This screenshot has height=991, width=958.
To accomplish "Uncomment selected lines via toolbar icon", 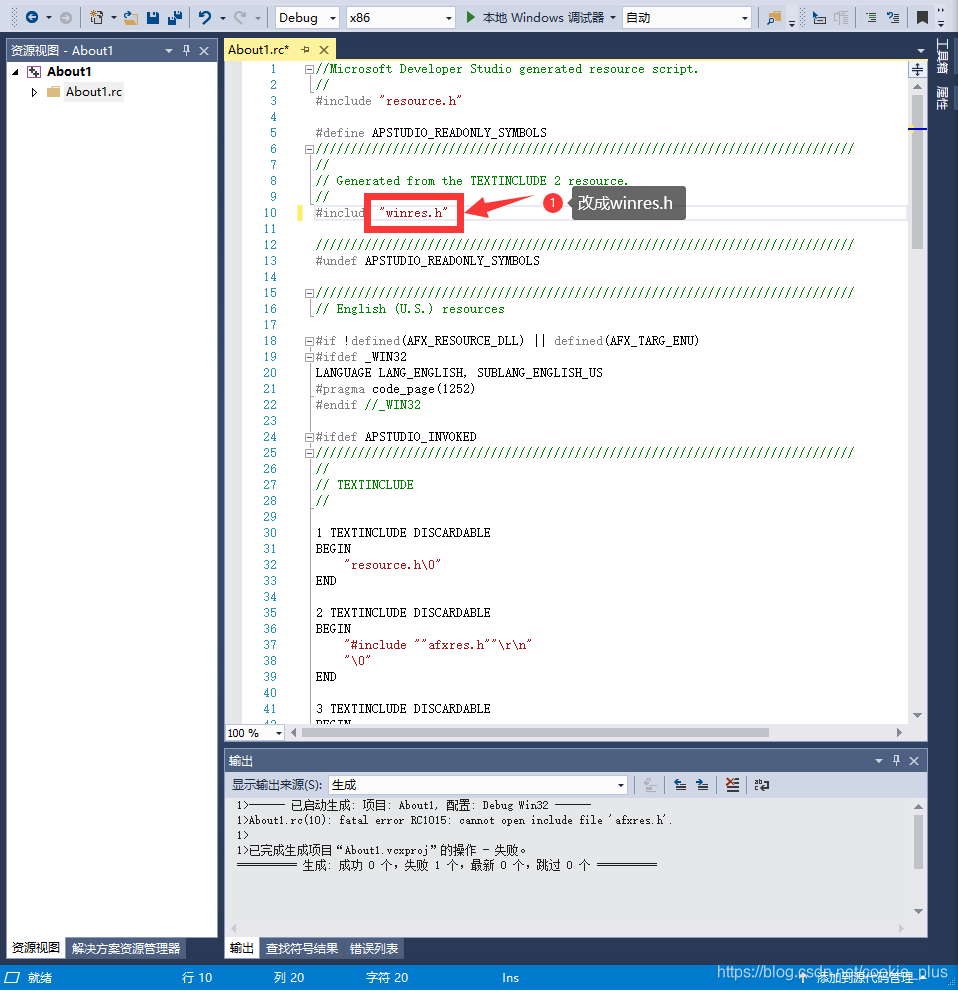I will coord(893,18).
